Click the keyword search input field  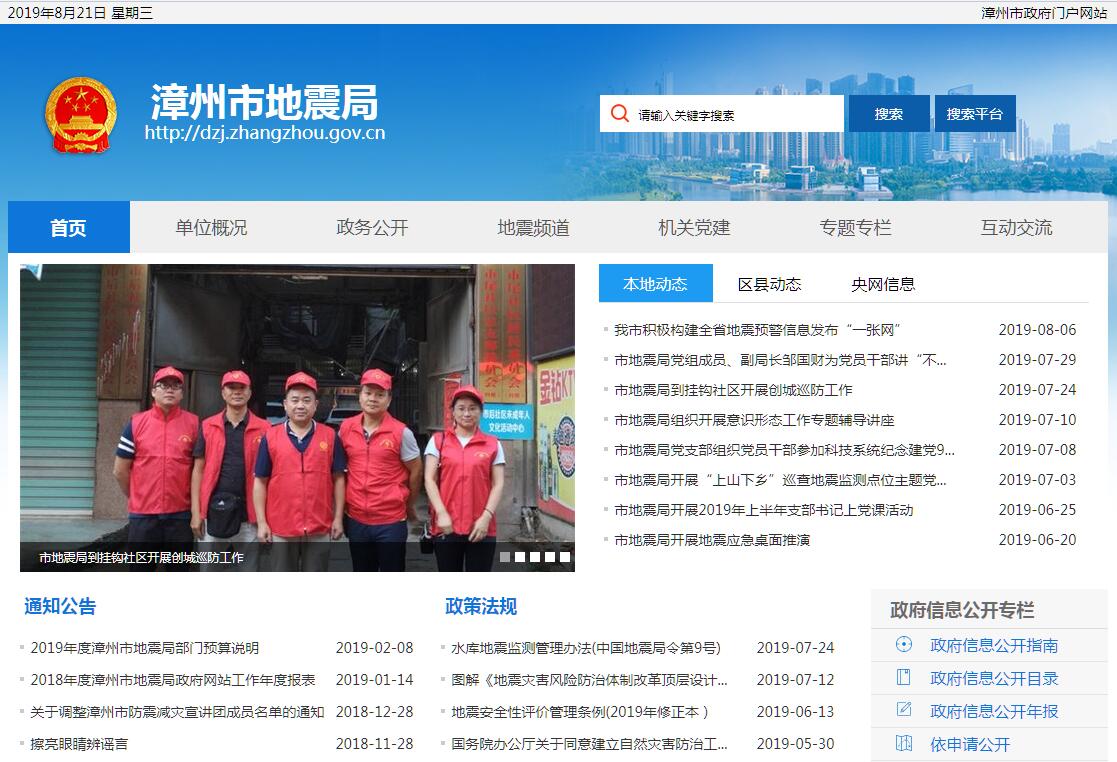735,114
